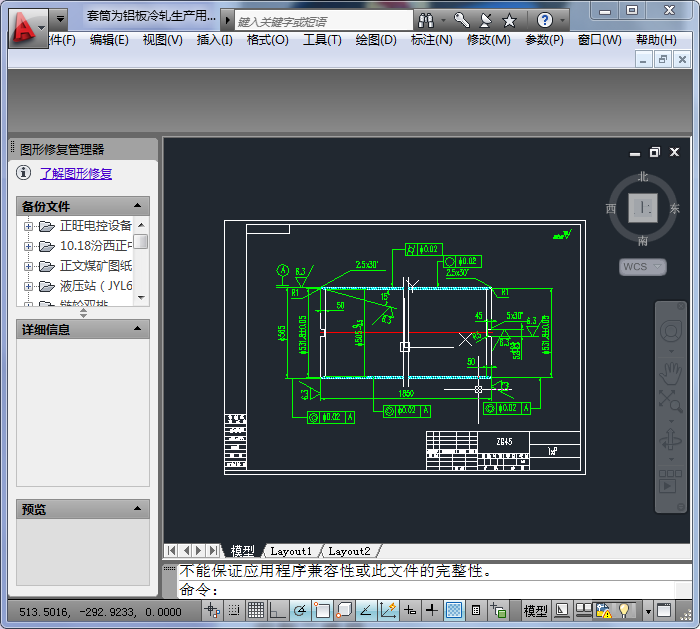Open the Communication Center satellite icon
The height and width of the screenshot is (629, 700).
pos(484,20)
